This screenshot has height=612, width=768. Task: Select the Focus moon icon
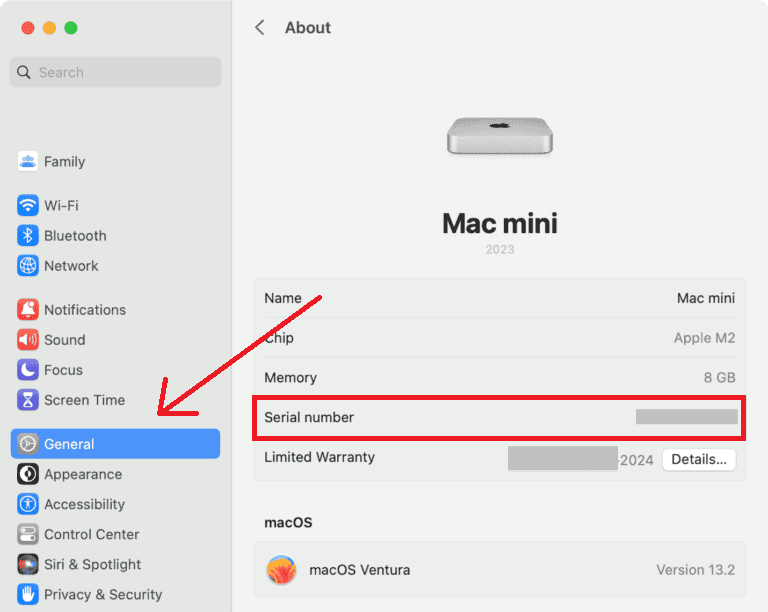pos(28,370)
